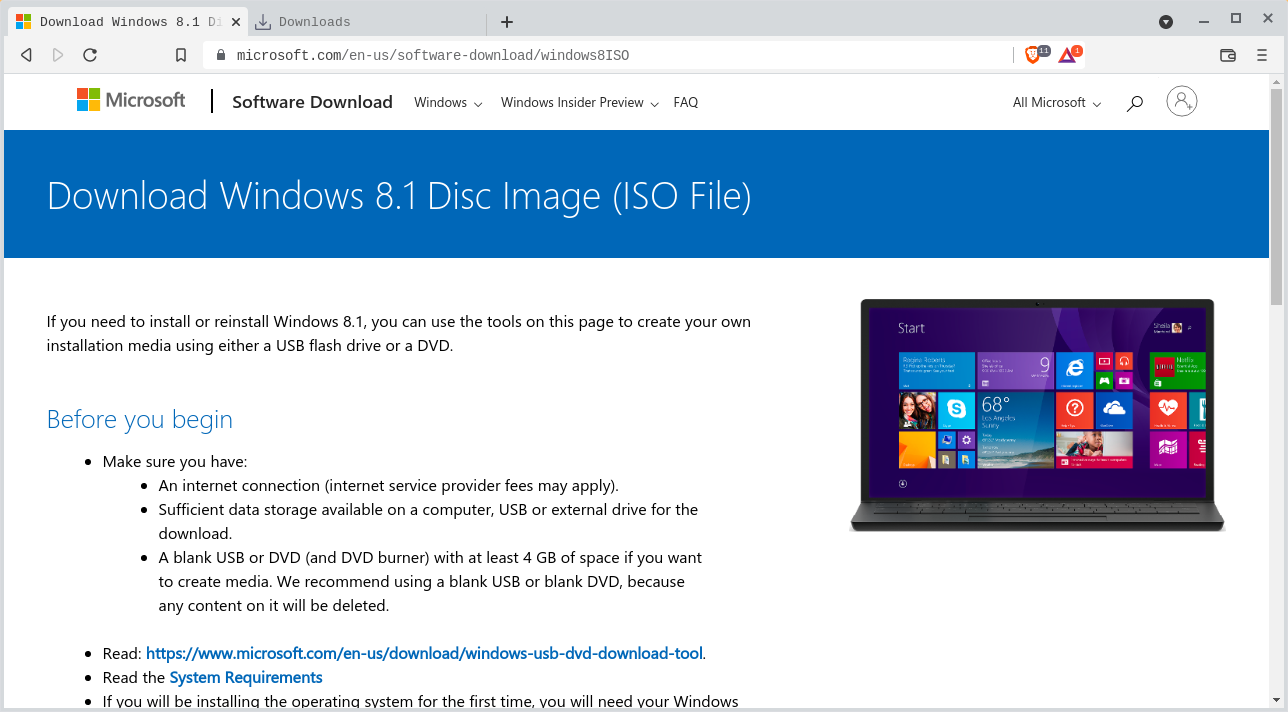This screenshot has width=1288, height=712.
Task: Open the FAQ menu item
Action: [x=686, y=103]
